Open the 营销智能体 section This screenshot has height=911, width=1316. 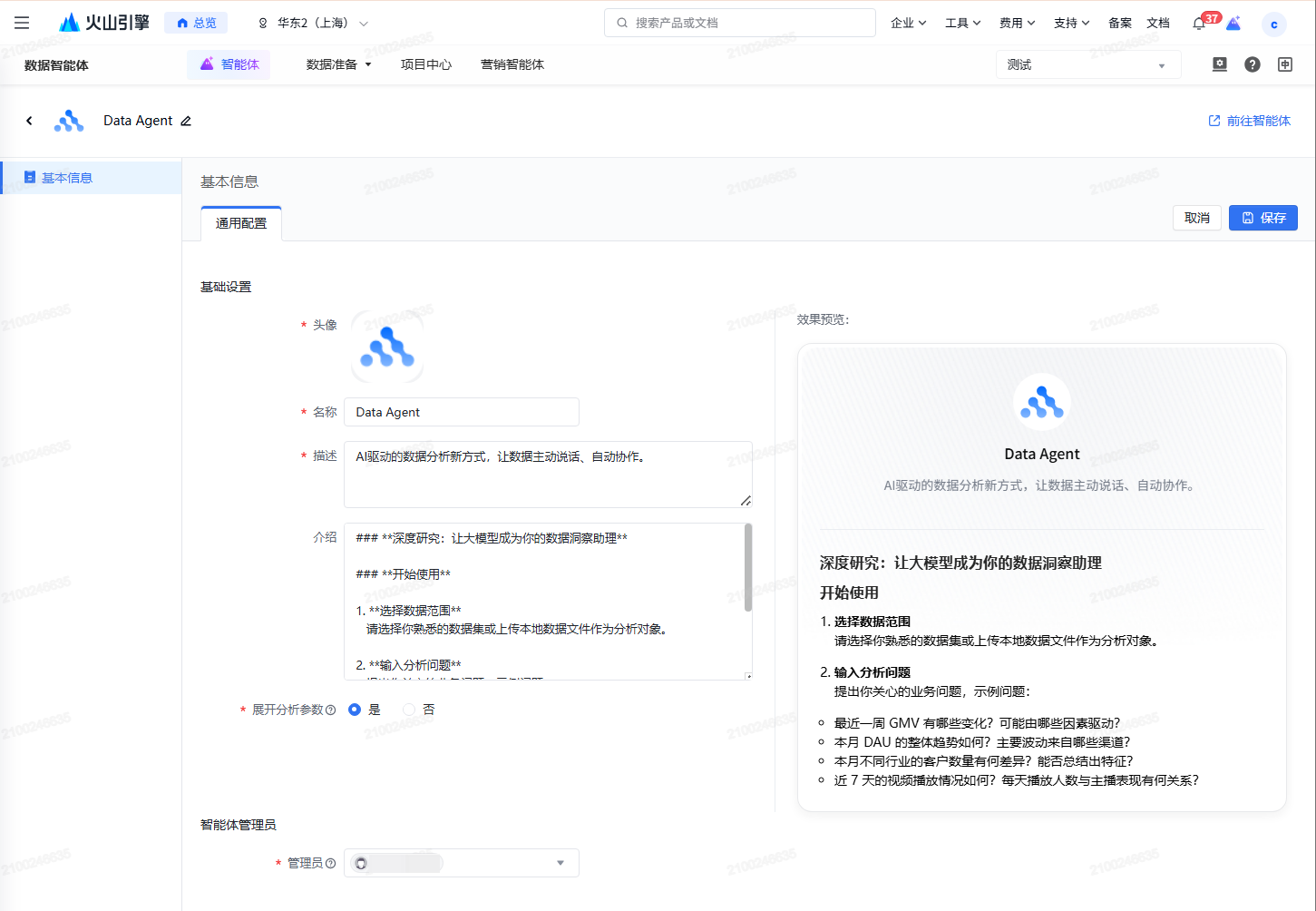pos(512,64)
